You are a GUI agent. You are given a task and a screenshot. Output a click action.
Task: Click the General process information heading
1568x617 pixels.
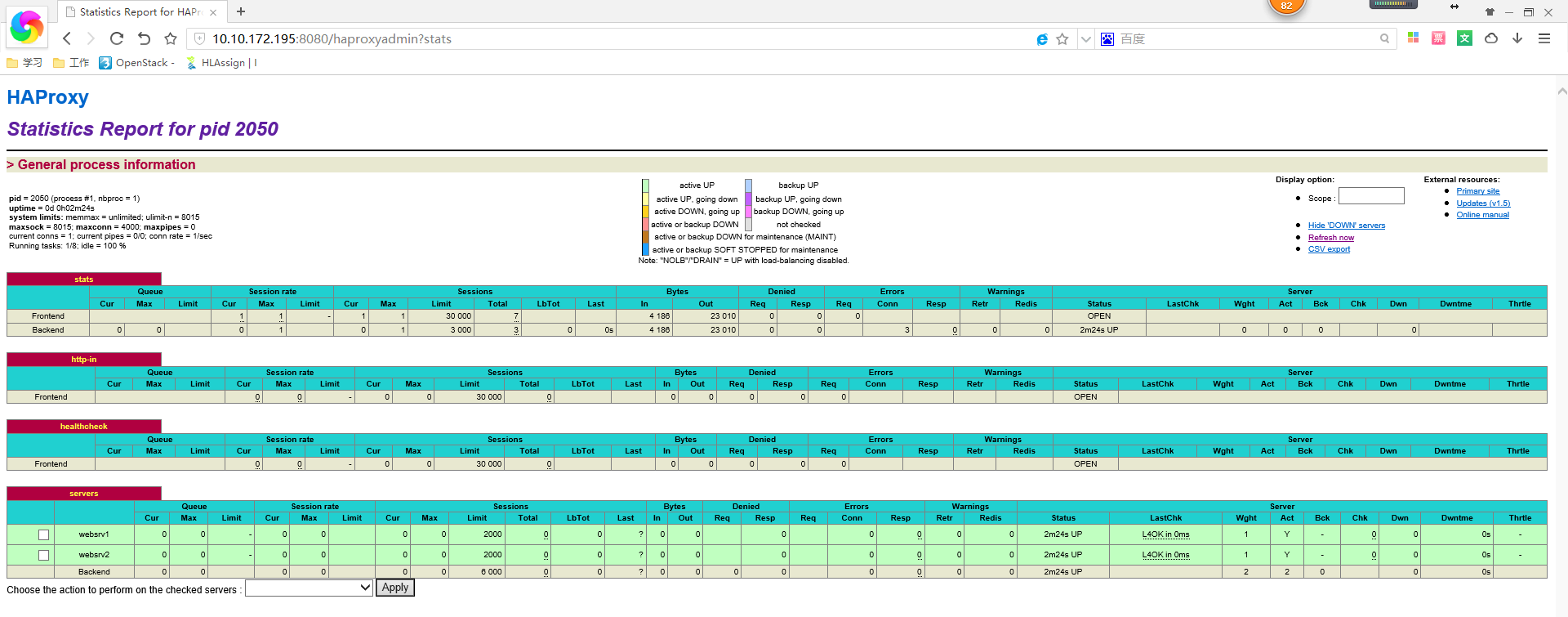tap(101, 165)
